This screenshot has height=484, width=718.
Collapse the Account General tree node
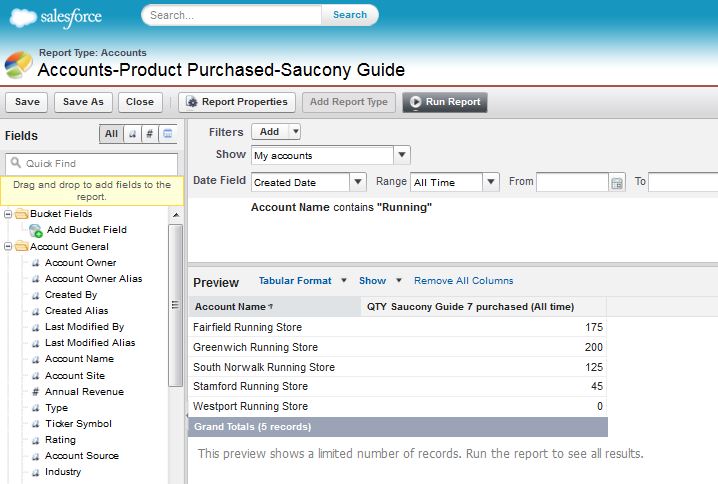[8, 246]
